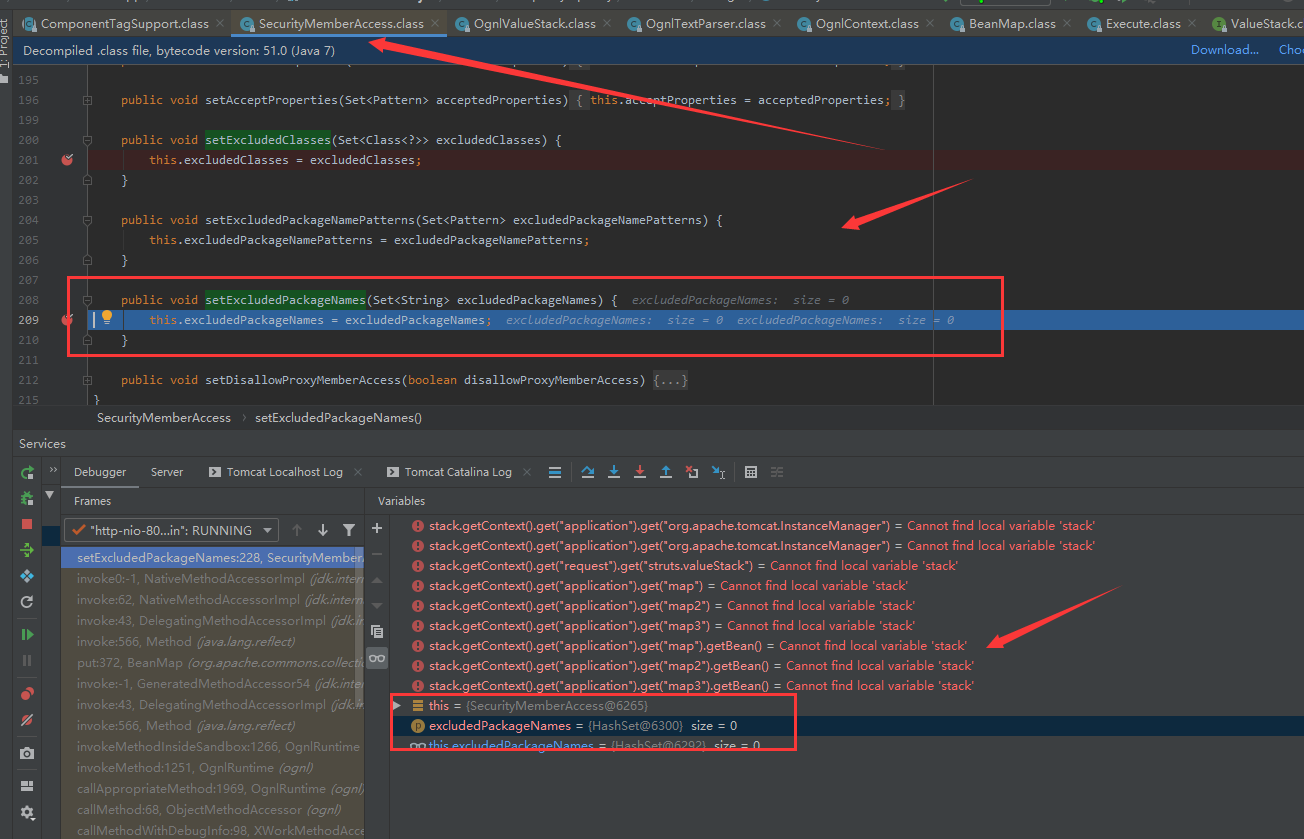This screenshot has width=1304, height=839.
Task: Open the Tomcat Localhost Log tab
Action: click(x=284, y=472)
